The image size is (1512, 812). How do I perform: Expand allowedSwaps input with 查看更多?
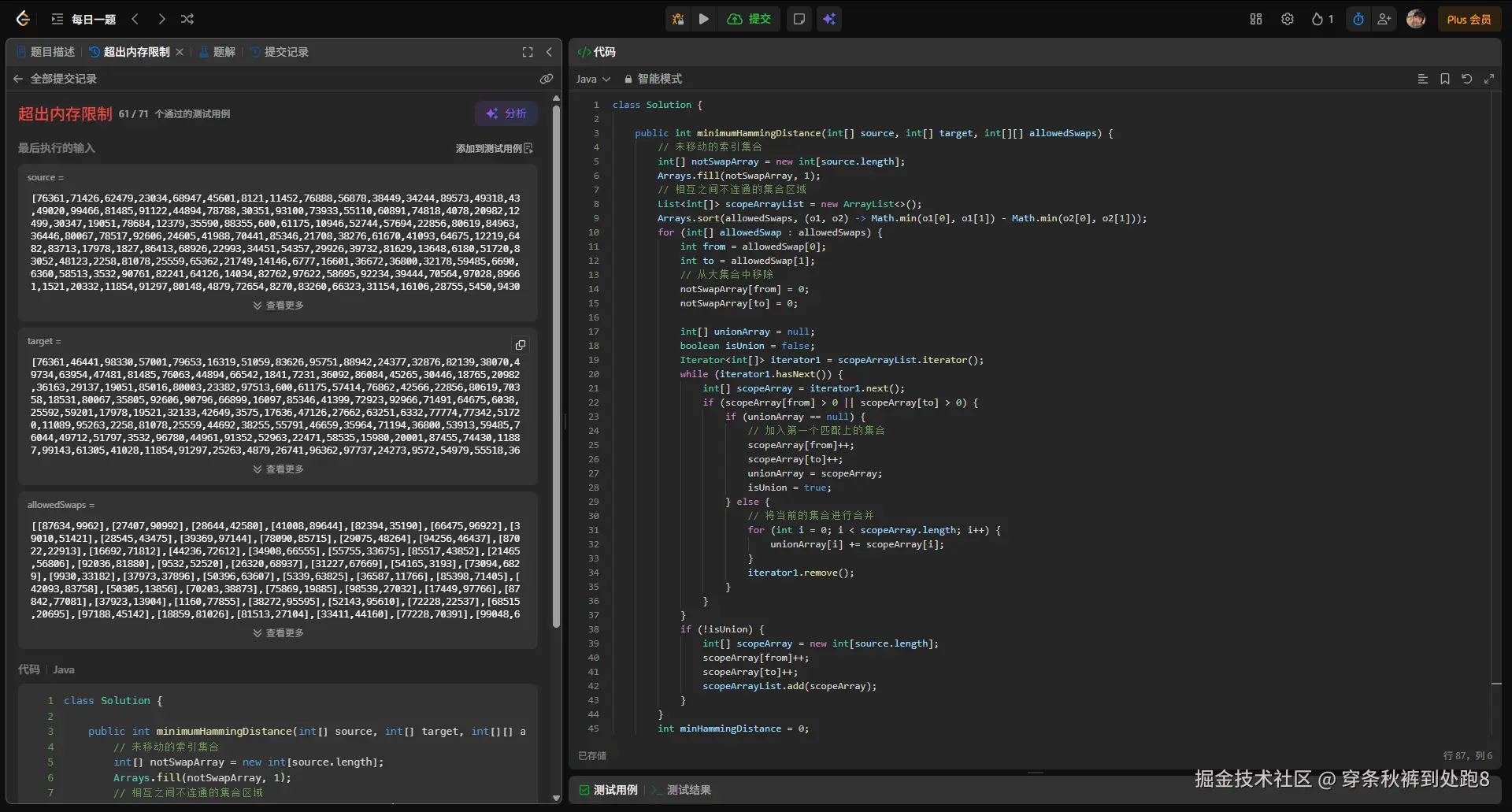[x=278, y=633]
